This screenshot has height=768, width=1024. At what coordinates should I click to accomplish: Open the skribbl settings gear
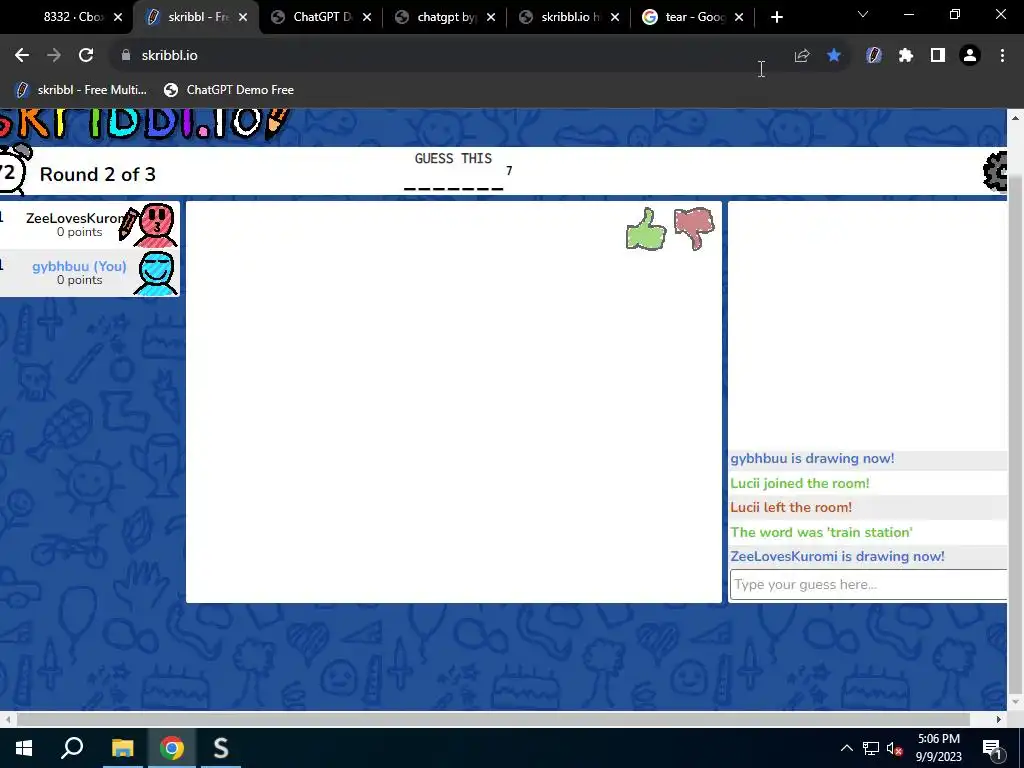coord(995,171)
